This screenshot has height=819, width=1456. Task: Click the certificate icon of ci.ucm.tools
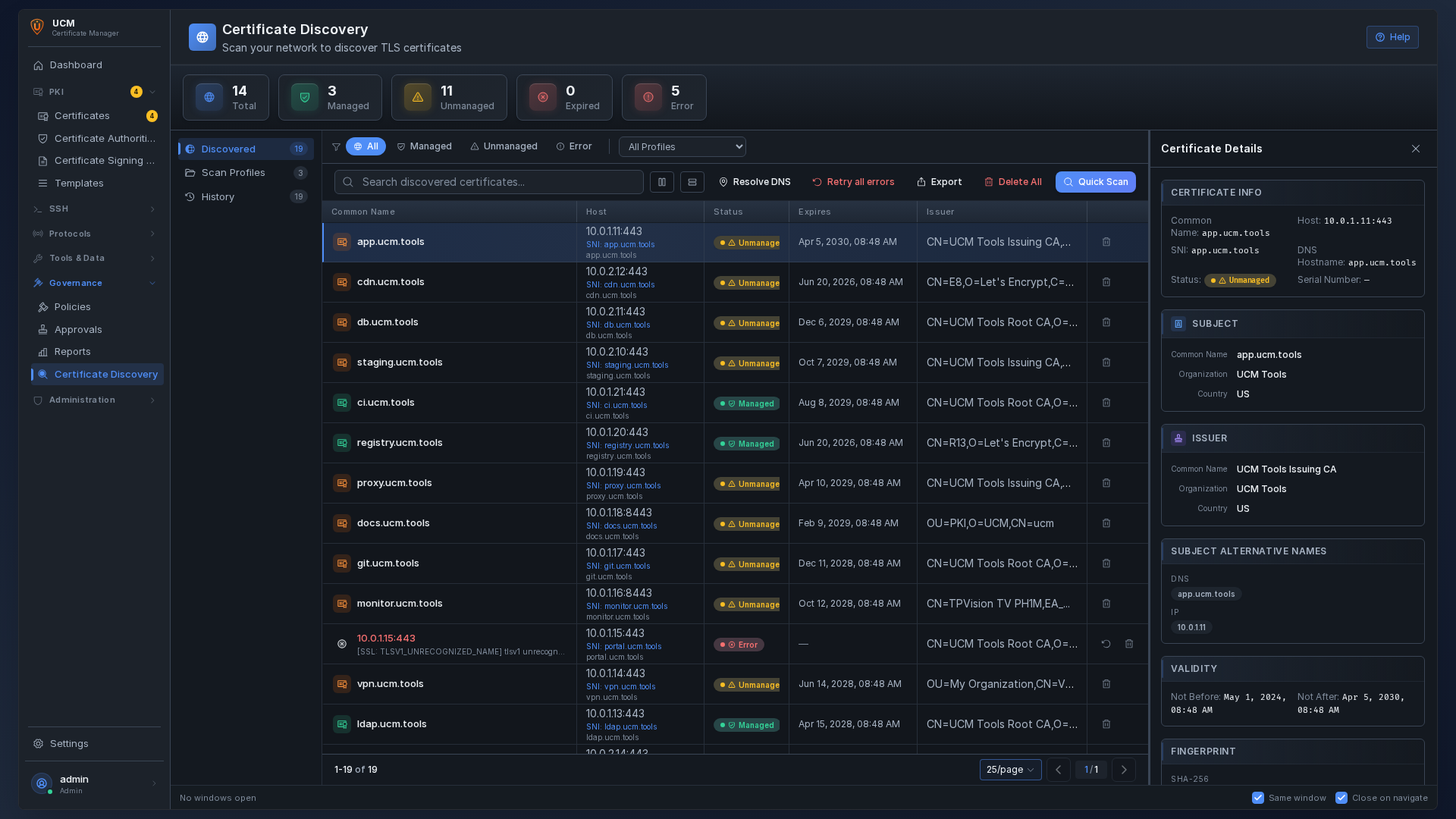pos(342,403)
